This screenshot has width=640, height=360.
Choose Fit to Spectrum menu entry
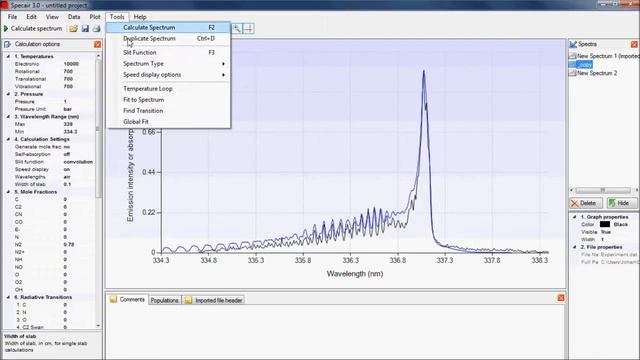tap(168, 100)
